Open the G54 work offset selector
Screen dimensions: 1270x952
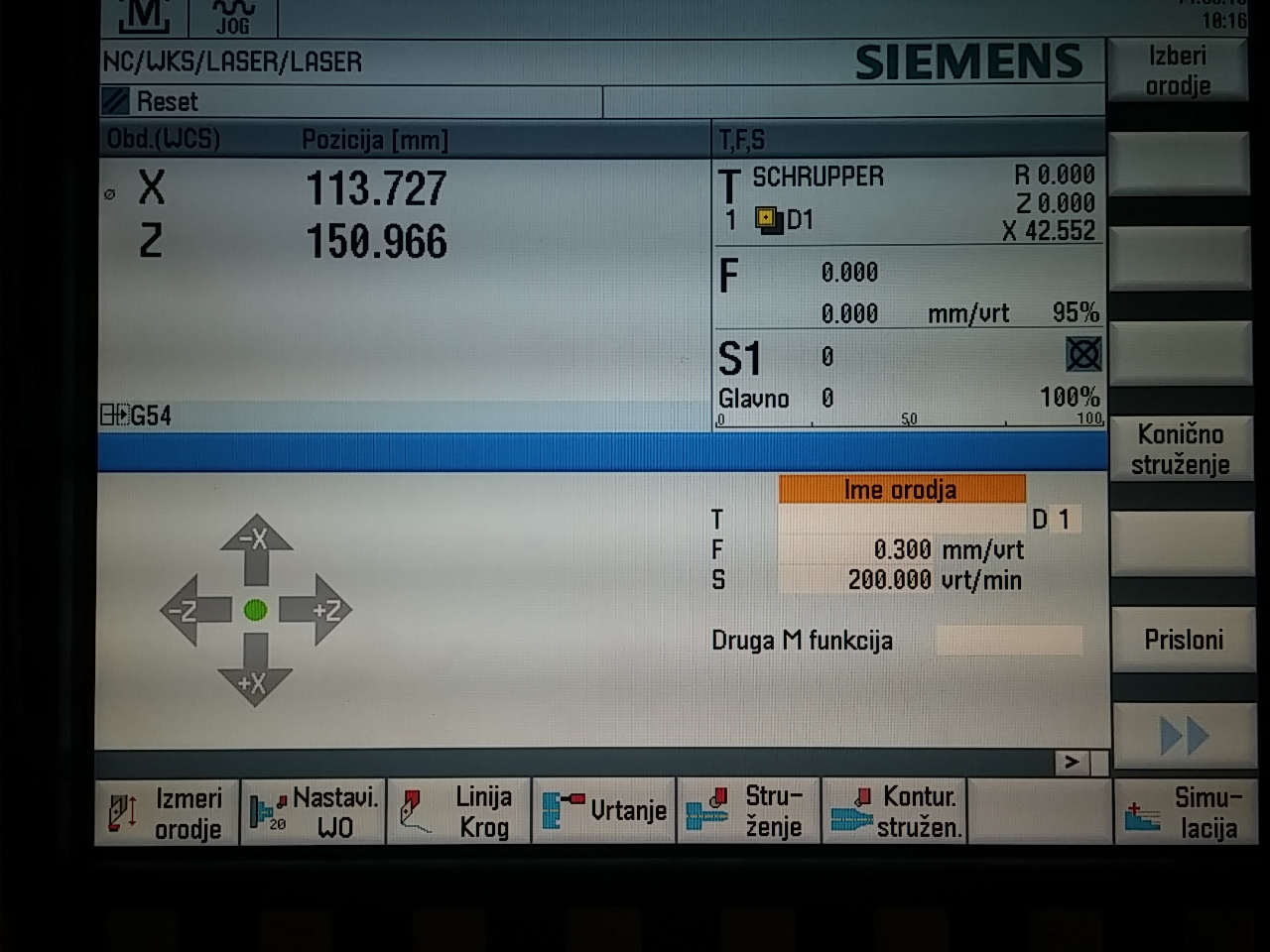click(x=137, y=416)
